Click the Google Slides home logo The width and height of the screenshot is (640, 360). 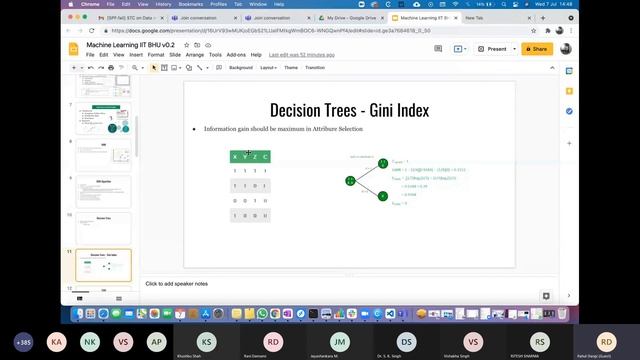click(74, 49)
